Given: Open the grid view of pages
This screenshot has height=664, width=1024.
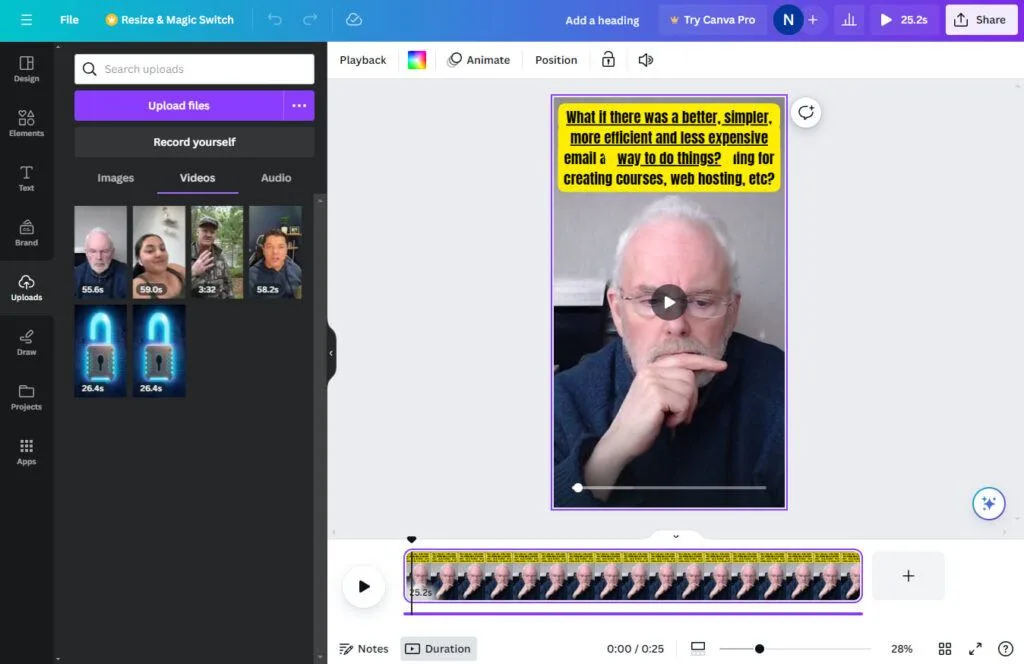Looking at the screenshot, I should pos(945,648).
